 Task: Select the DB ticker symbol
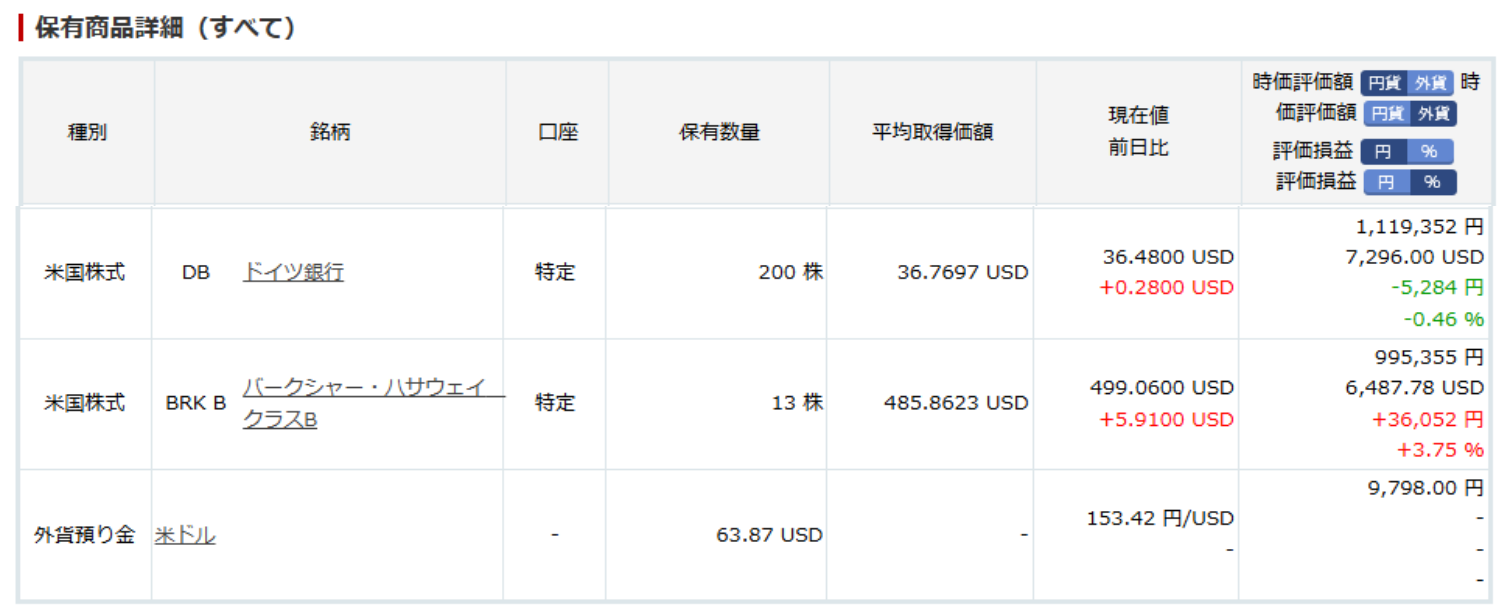coord(197,272)
